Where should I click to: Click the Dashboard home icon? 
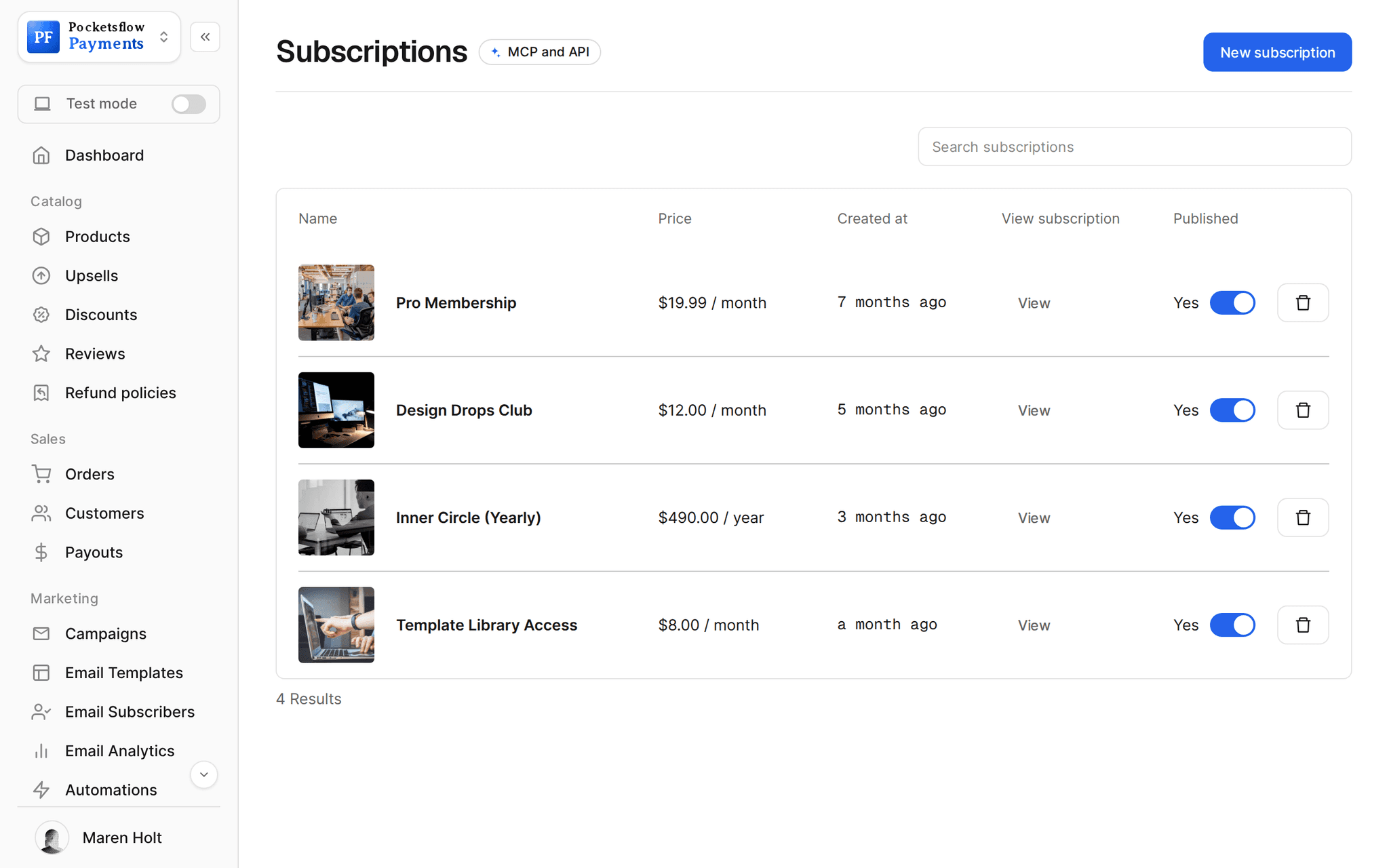tap(41, 155)
